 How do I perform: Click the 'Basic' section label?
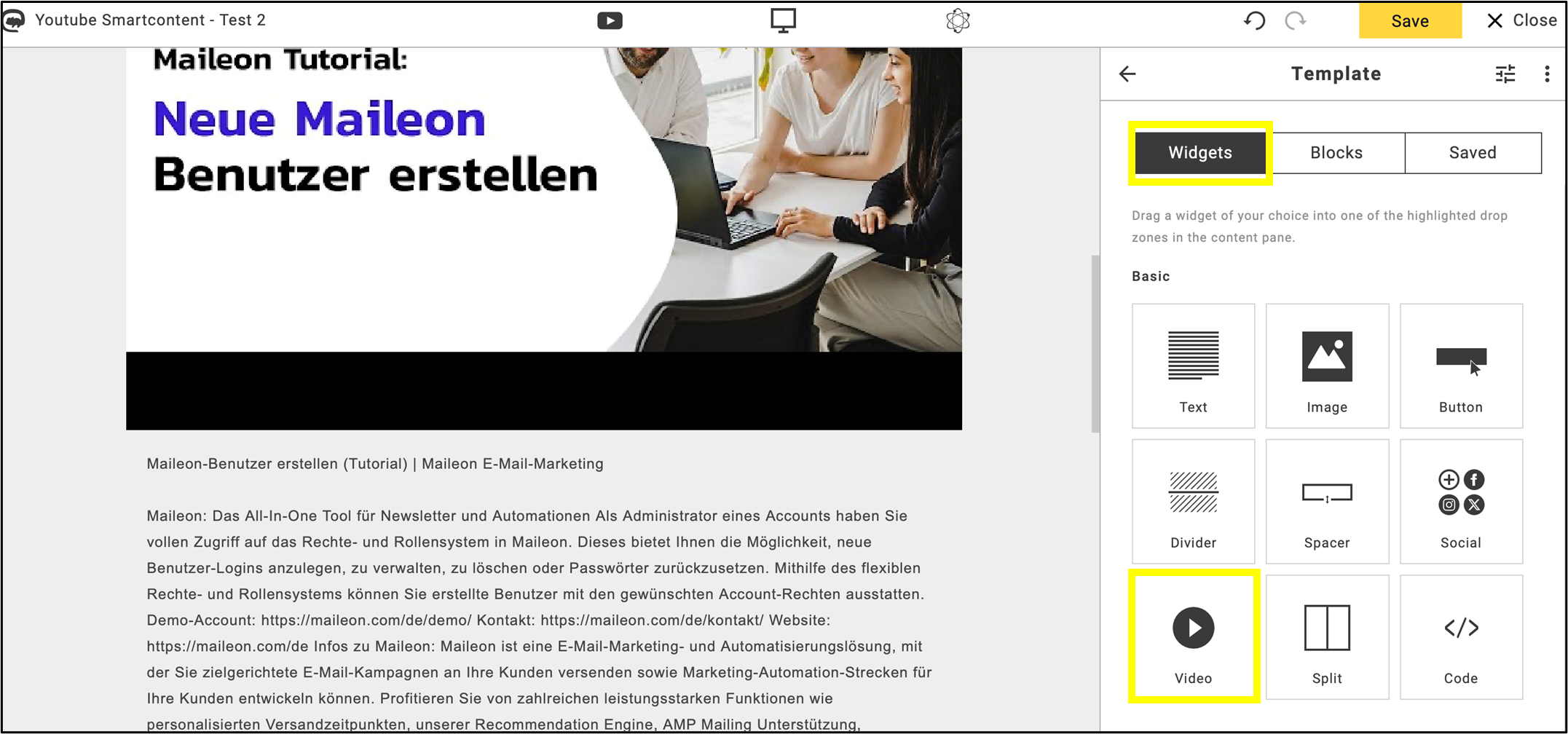point(1151,277)
